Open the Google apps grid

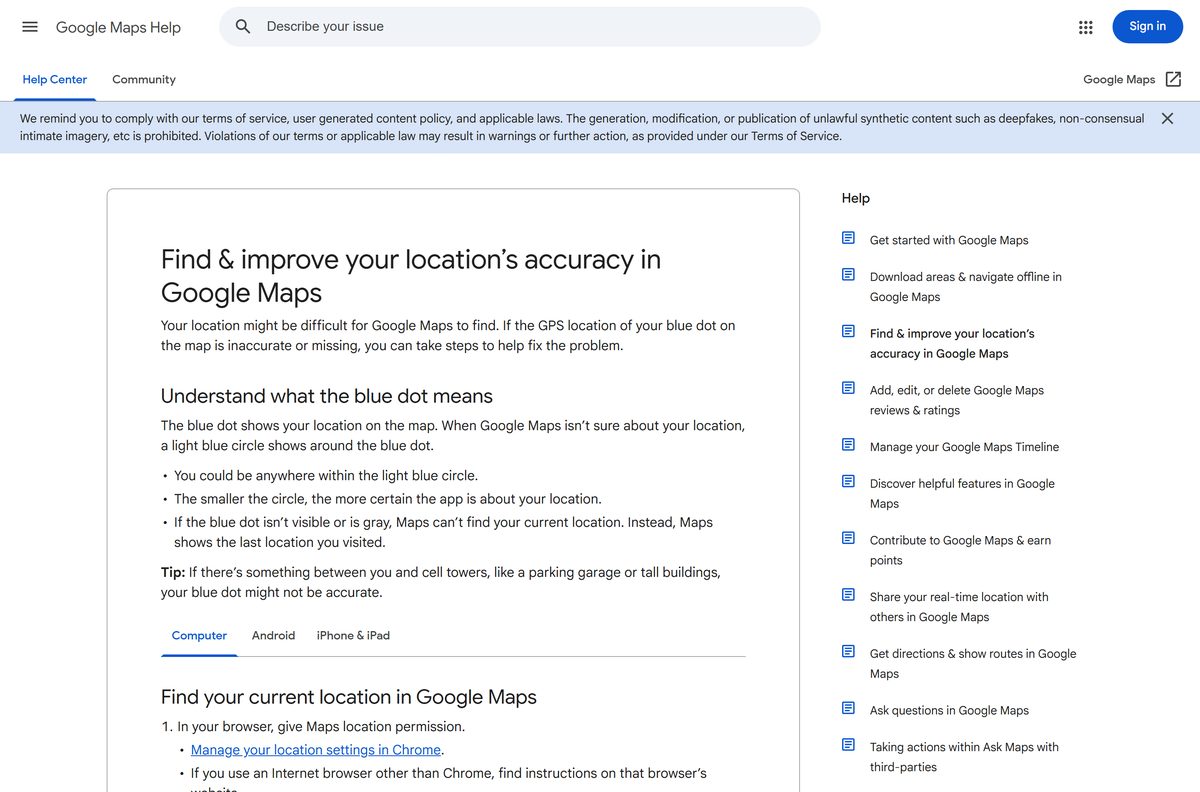[1086, 27]
